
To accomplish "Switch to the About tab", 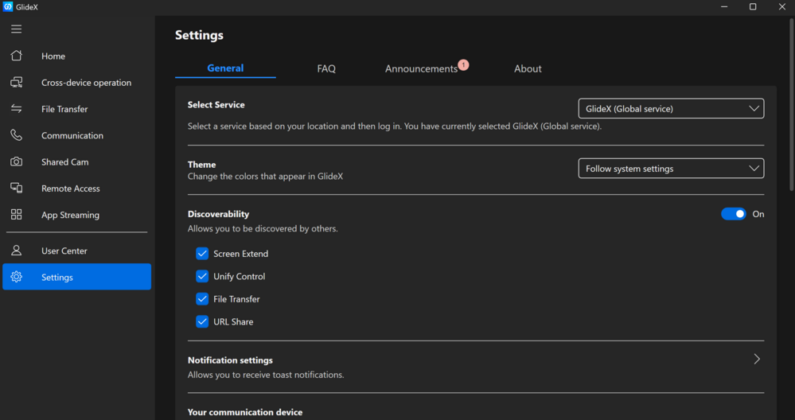I will (528, 68).
